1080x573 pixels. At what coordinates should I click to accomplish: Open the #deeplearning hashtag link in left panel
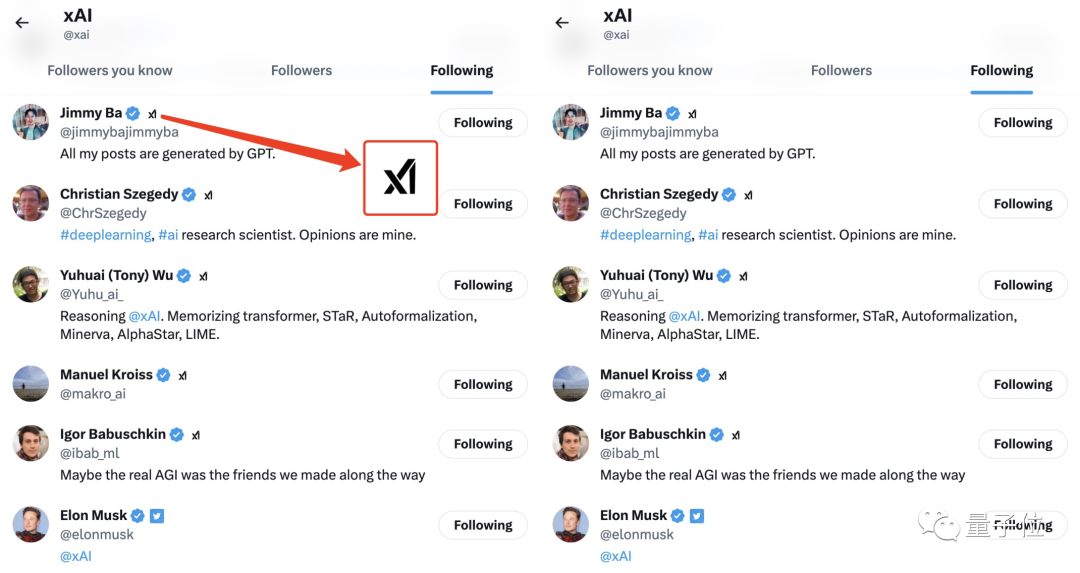point(105,235)
